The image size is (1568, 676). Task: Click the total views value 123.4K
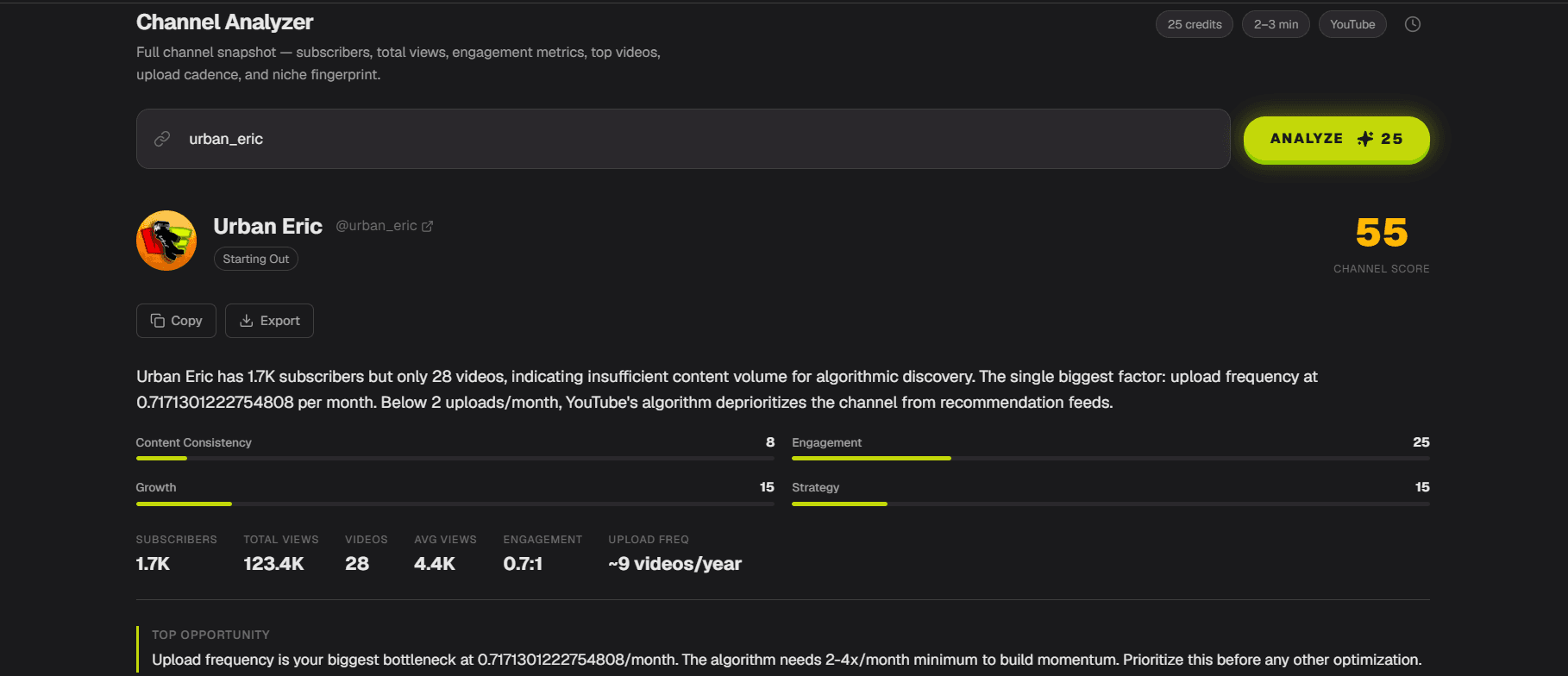273,564
